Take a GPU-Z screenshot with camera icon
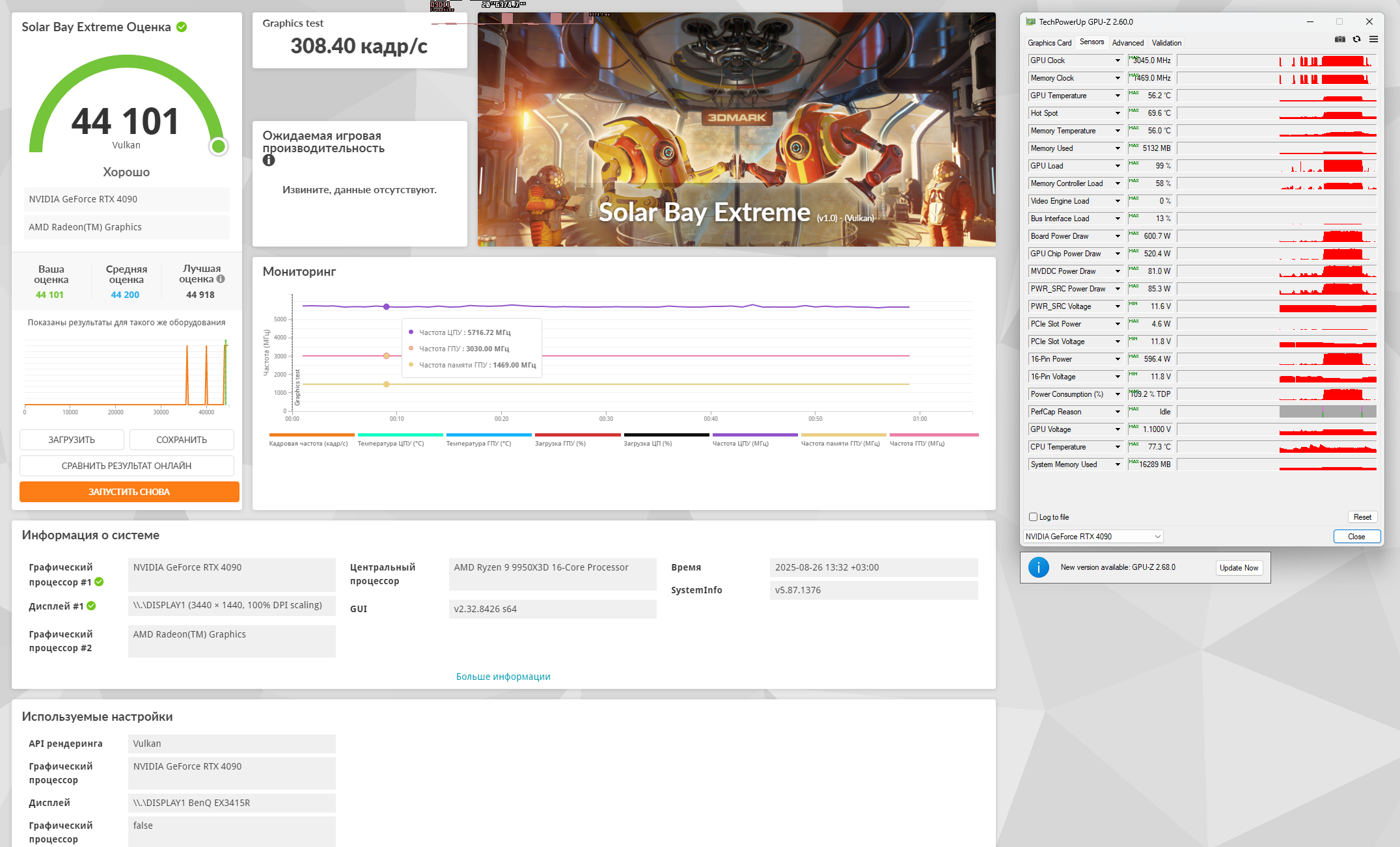Image resolution: width=1400 pixels, height=847 pixels. click(x=1339, y=40)
